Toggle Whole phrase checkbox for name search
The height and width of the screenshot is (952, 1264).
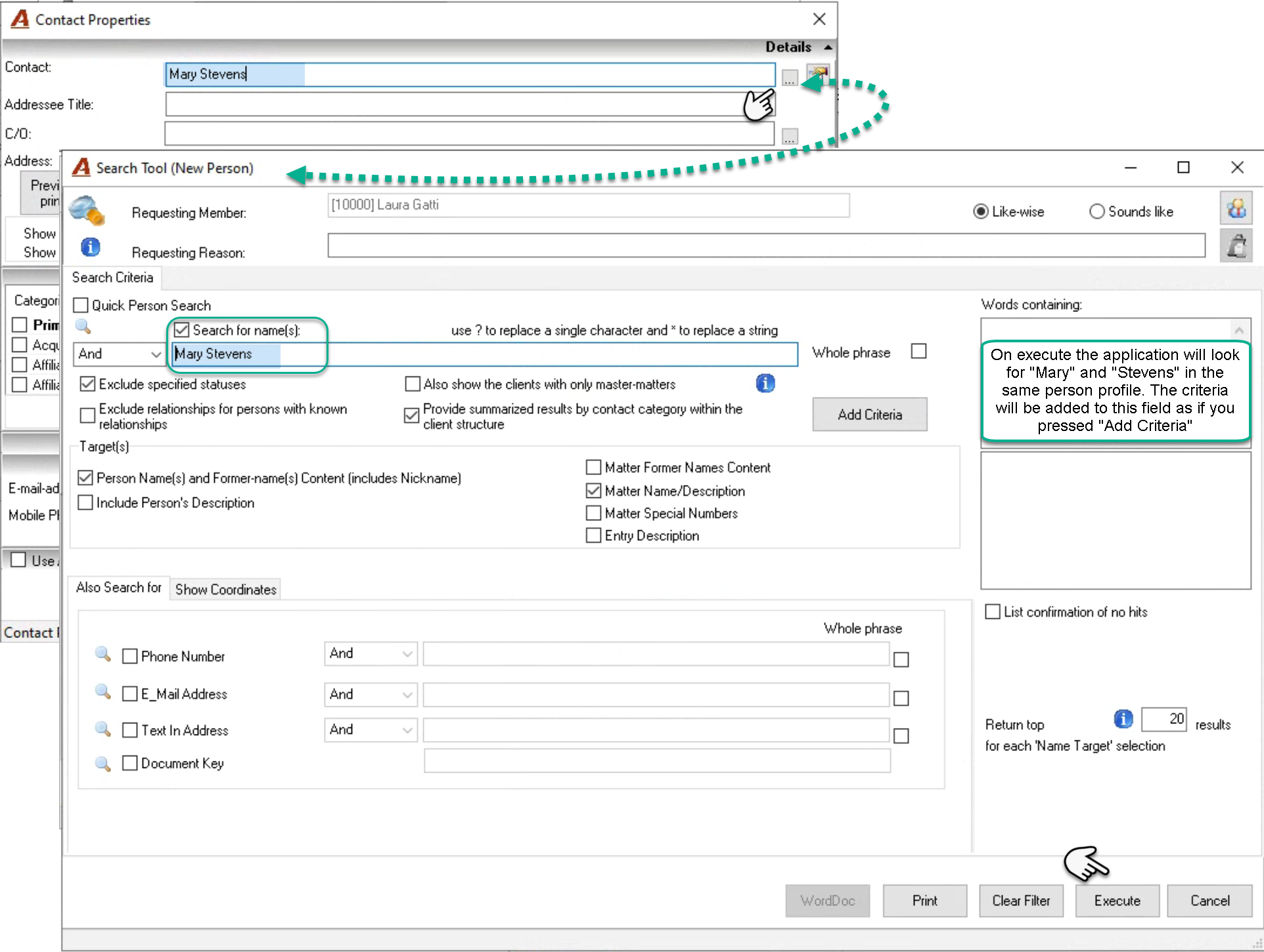918,351
